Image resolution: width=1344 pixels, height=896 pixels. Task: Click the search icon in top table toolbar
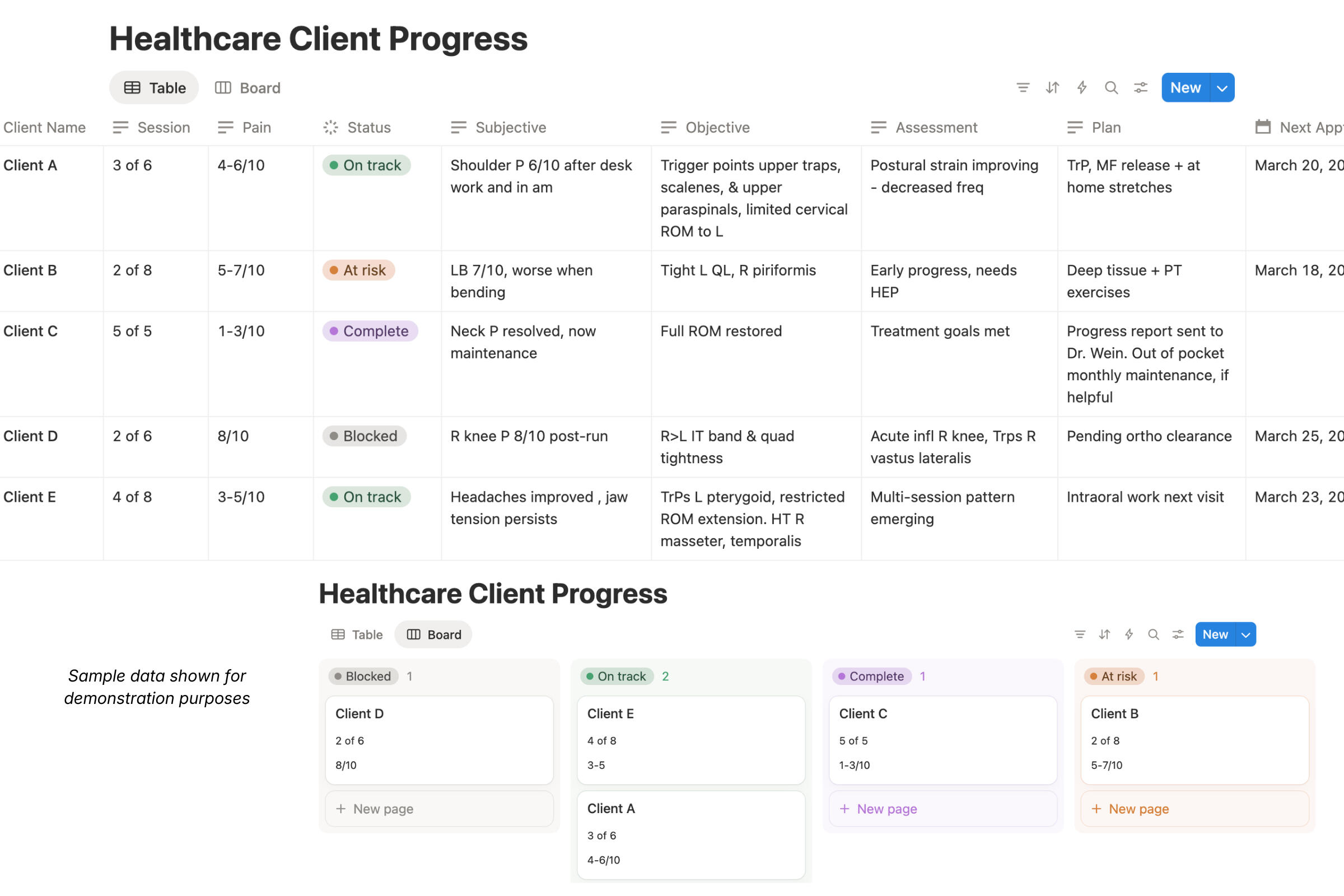pos(1111,87)
